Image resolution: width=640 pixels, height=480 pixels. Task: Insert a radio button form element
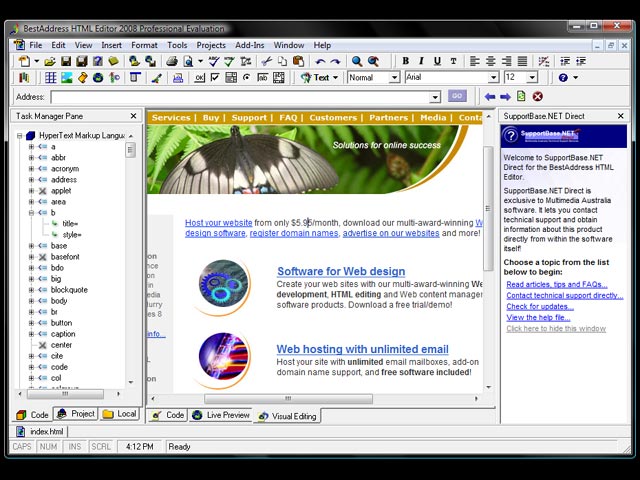tap(247, 77)
